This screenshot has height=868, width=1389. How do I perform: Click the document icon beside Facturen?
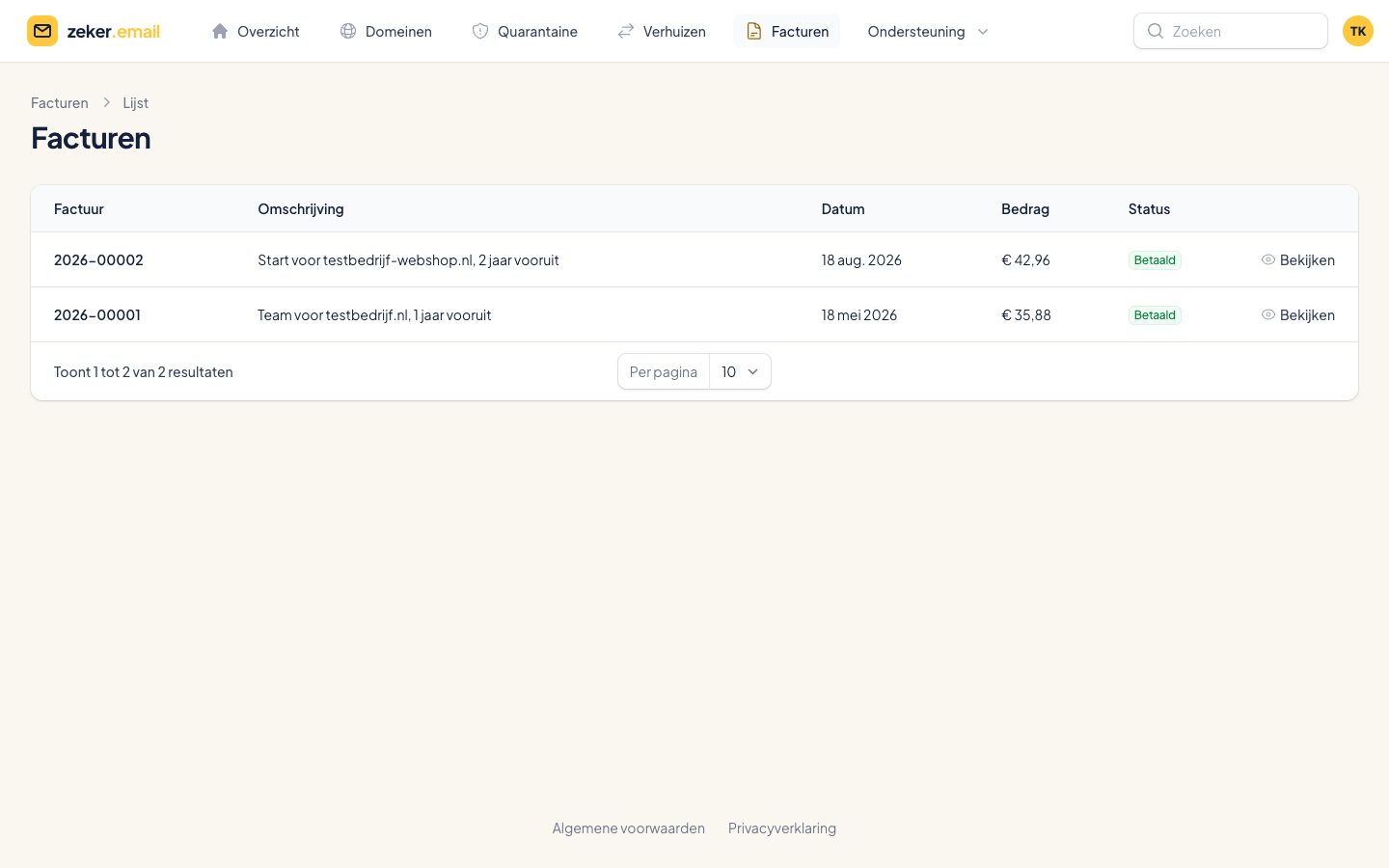click(754, 31)
